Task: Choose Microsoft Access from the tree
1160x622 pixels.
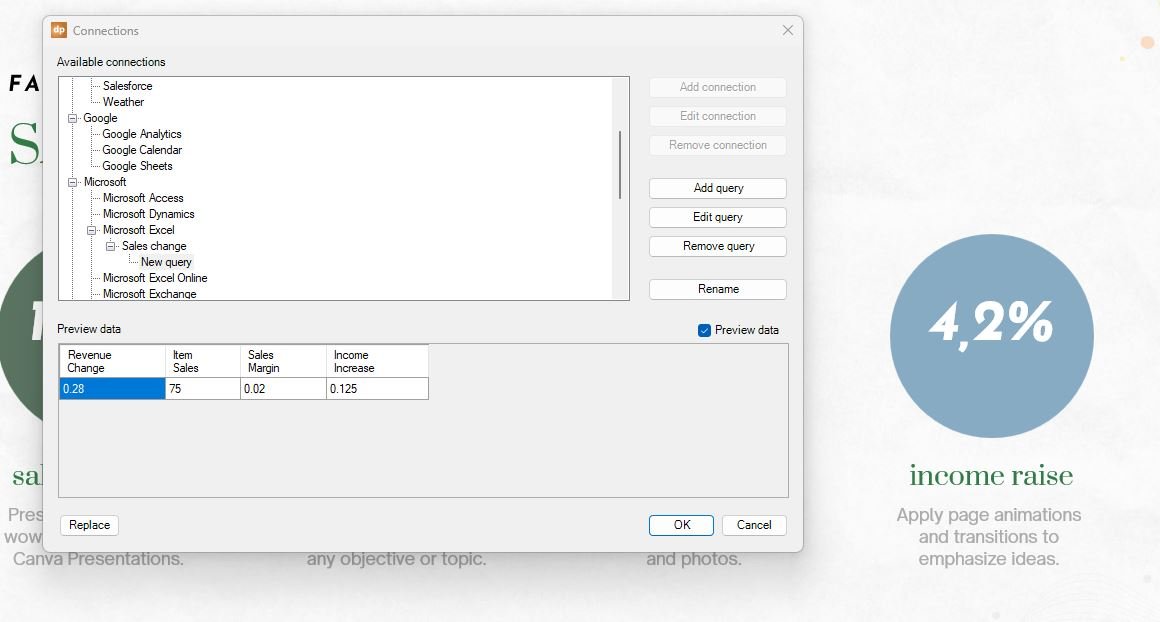Action: [x=143, y=198]
